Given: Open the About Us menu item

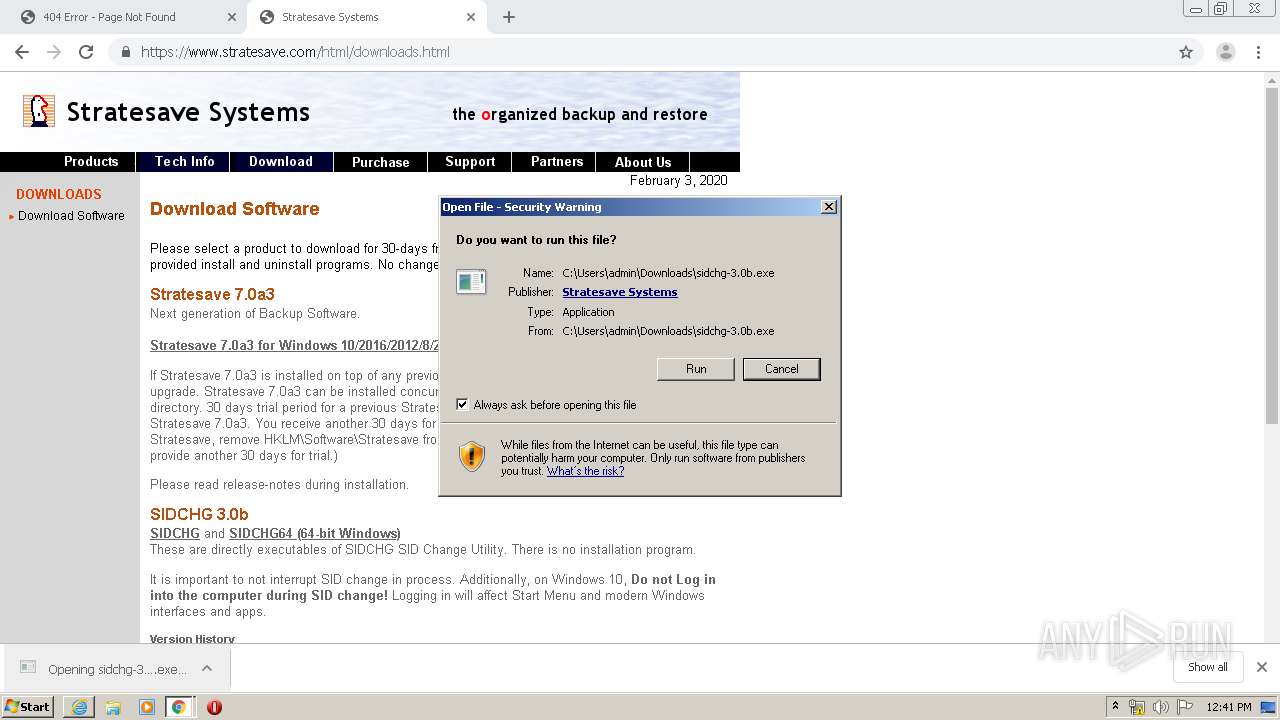Looking at the screenshot, I should (643, 161).
